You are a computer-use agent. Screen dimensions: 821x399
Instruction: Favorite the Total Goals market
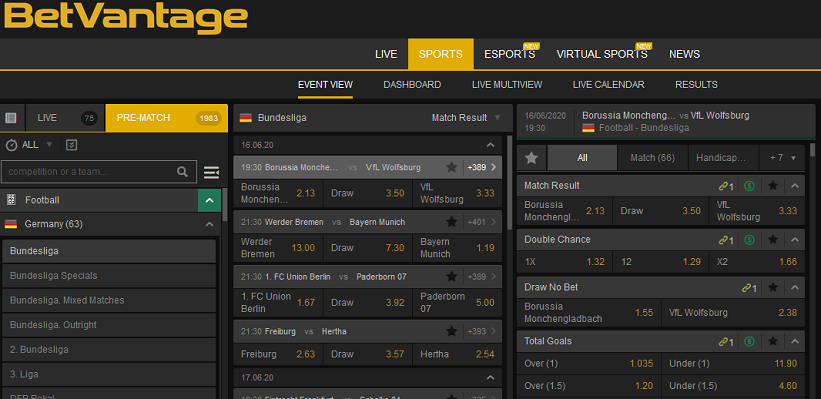tap(773, 341)
